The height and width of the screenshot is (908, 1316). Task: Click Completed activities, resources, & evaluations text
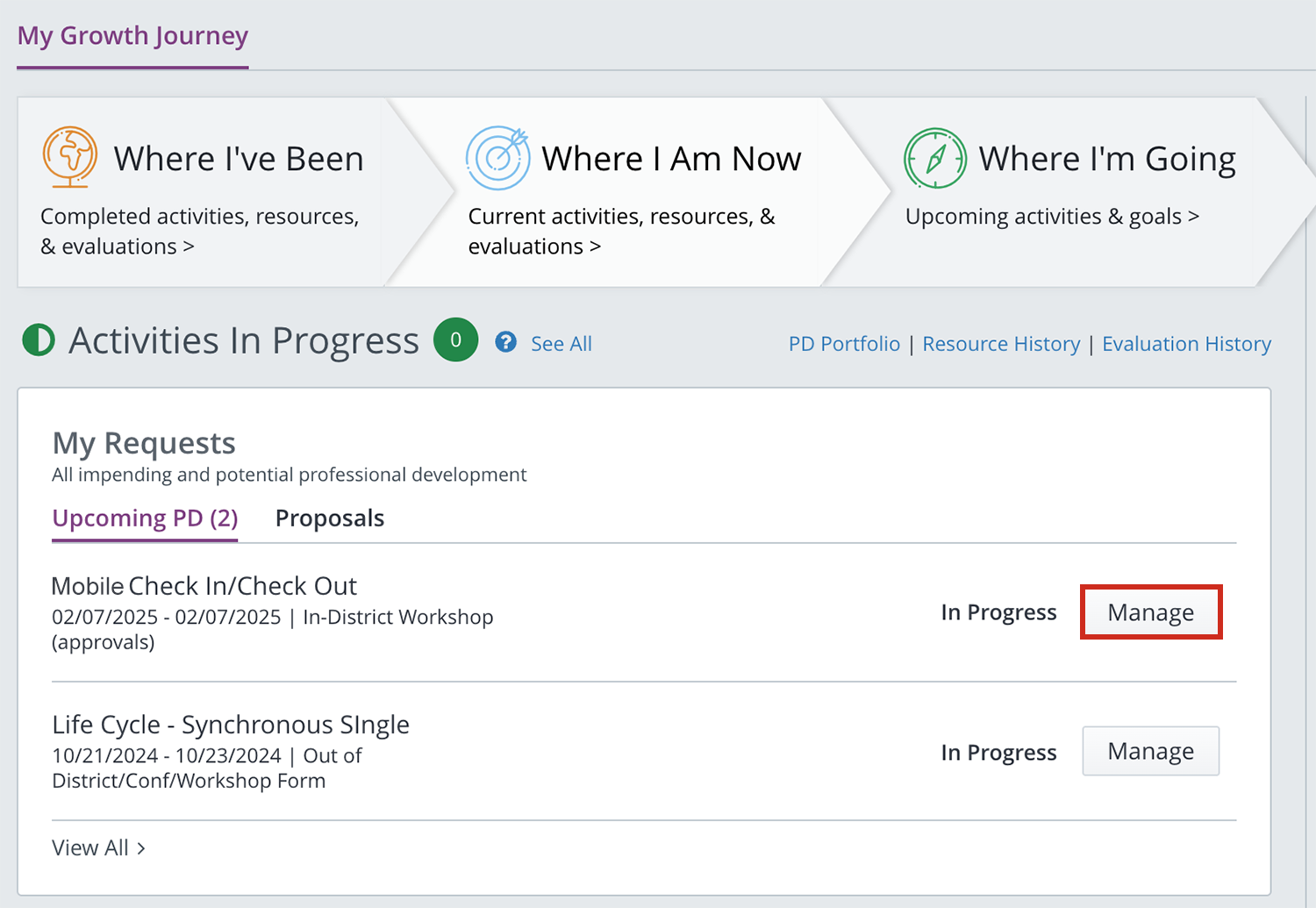click(200, 231)
